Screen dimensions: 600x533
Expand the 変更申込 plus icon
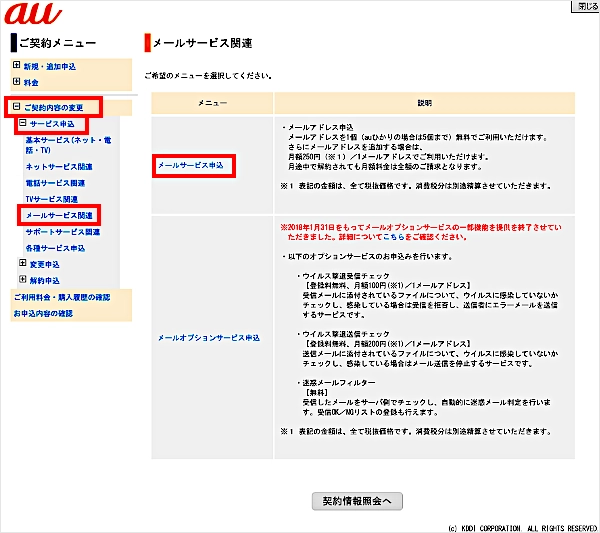(x=23, y=264)
